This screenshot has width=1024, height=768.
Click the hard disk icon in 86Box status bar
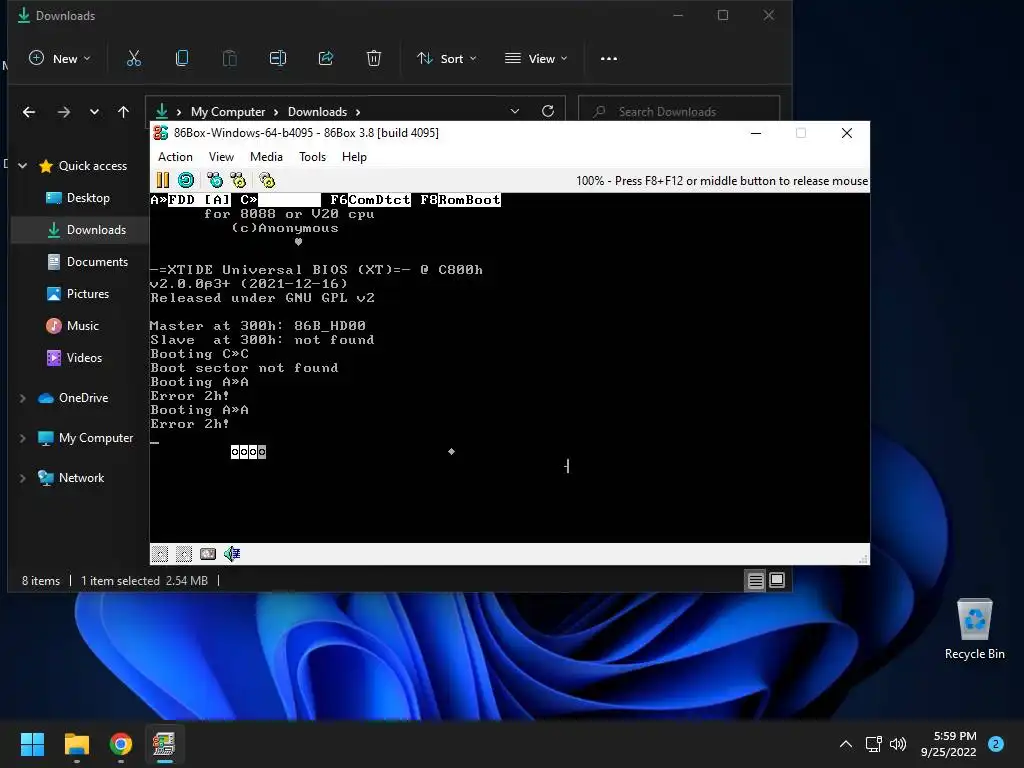(x=208, y=554)
